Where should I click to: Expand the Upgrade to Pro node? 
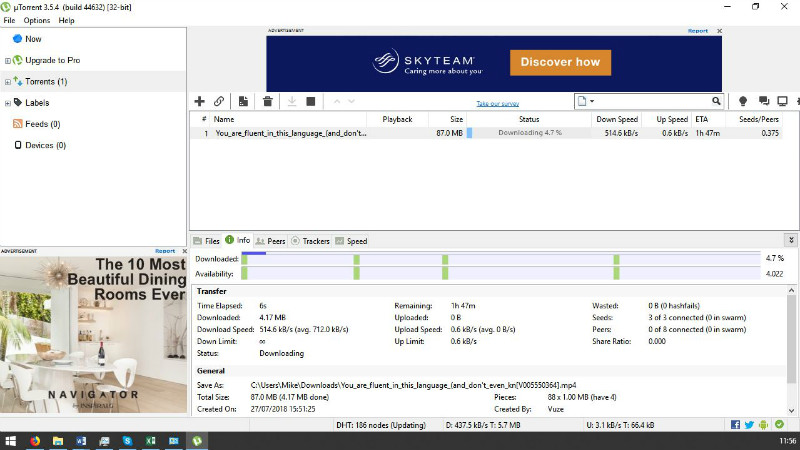(x=7, y=61)
